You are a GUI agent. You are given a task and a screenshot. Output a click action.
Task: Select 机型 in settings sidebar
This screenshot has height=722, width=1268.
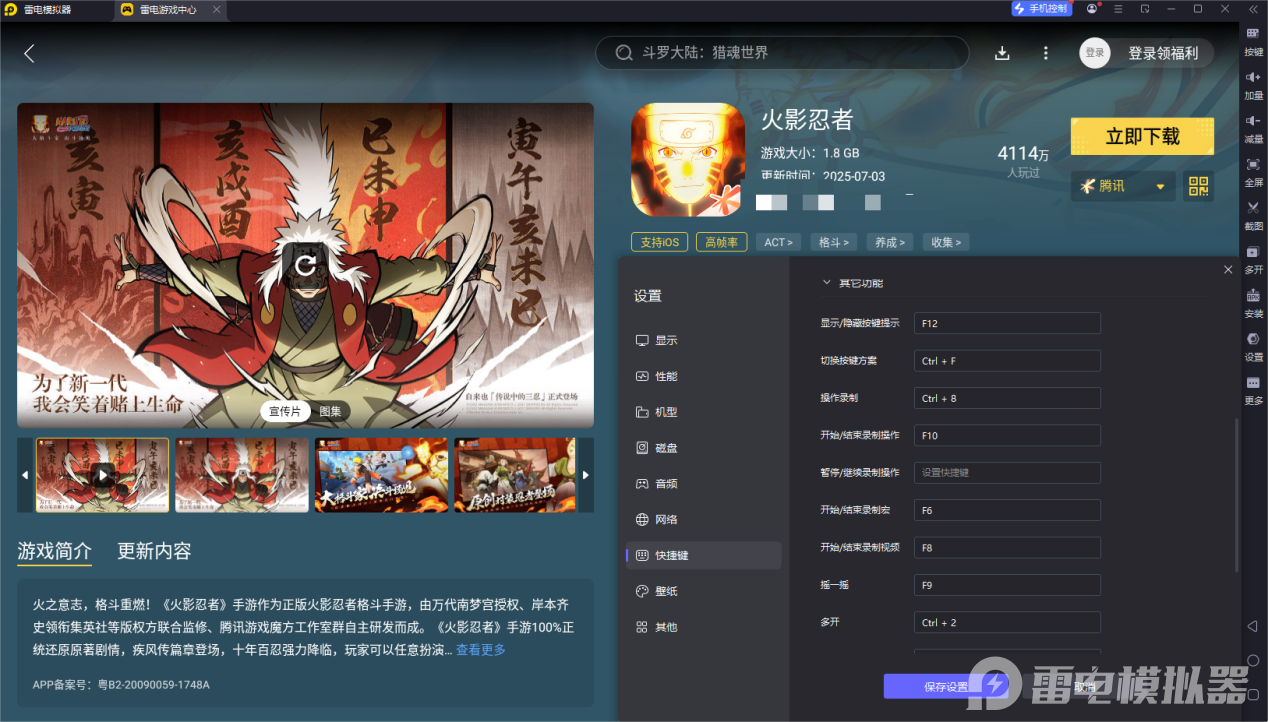(703, 412)
